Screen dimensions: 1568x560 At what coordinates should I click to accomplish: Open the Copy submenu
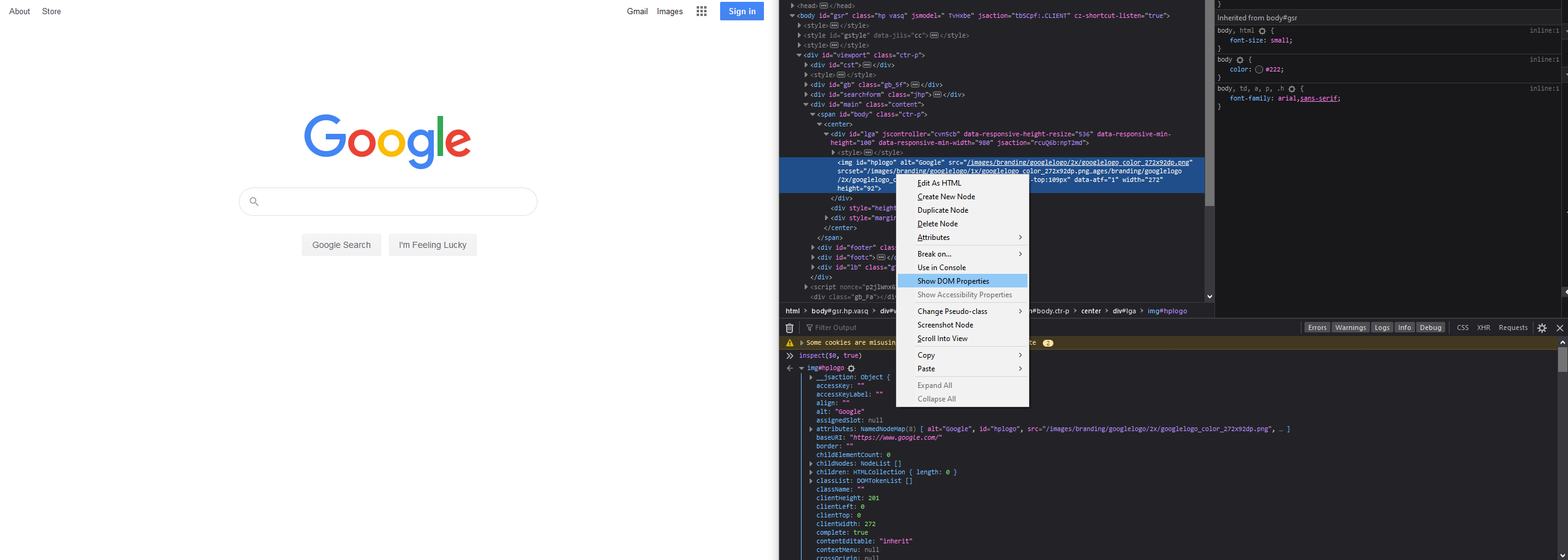tap(962, 355)
